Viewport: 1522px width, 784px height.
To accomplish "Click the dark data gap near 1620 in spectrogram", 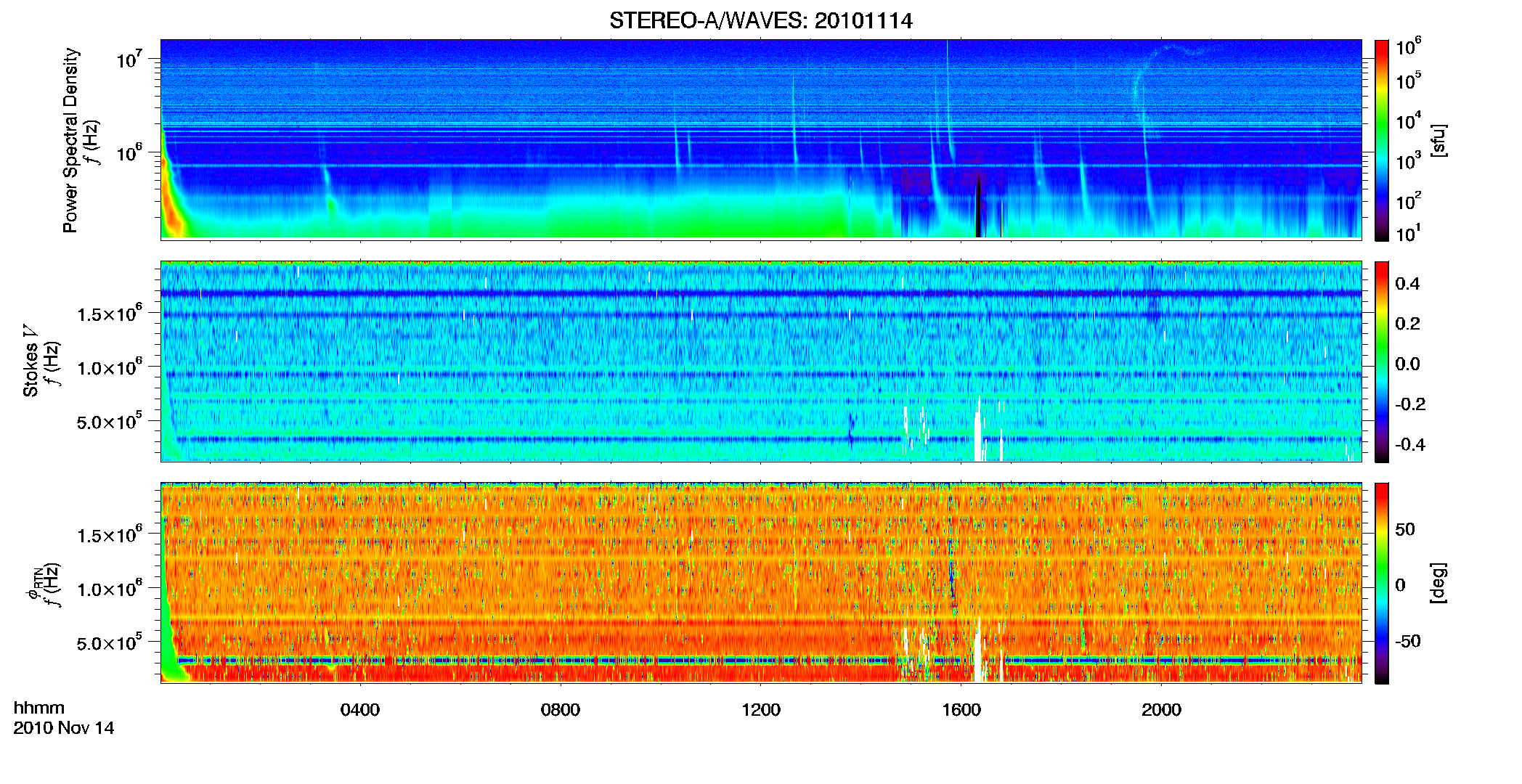I will click(978, 207).
